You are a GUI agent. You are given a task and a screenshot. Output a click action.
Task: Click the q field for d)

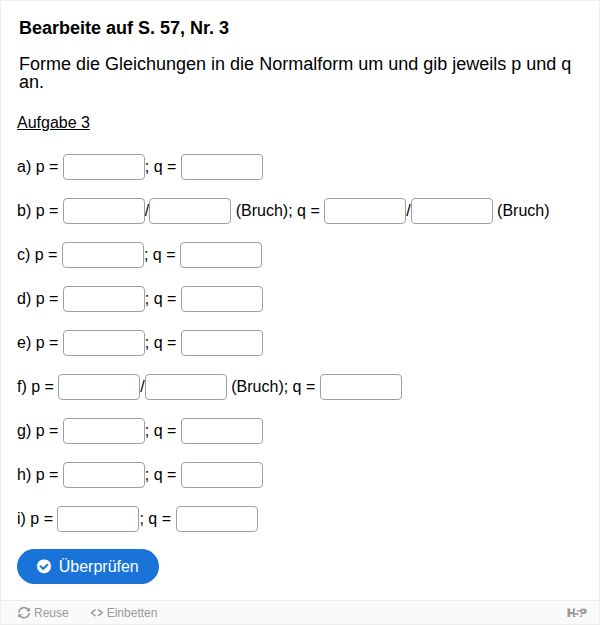222,299
